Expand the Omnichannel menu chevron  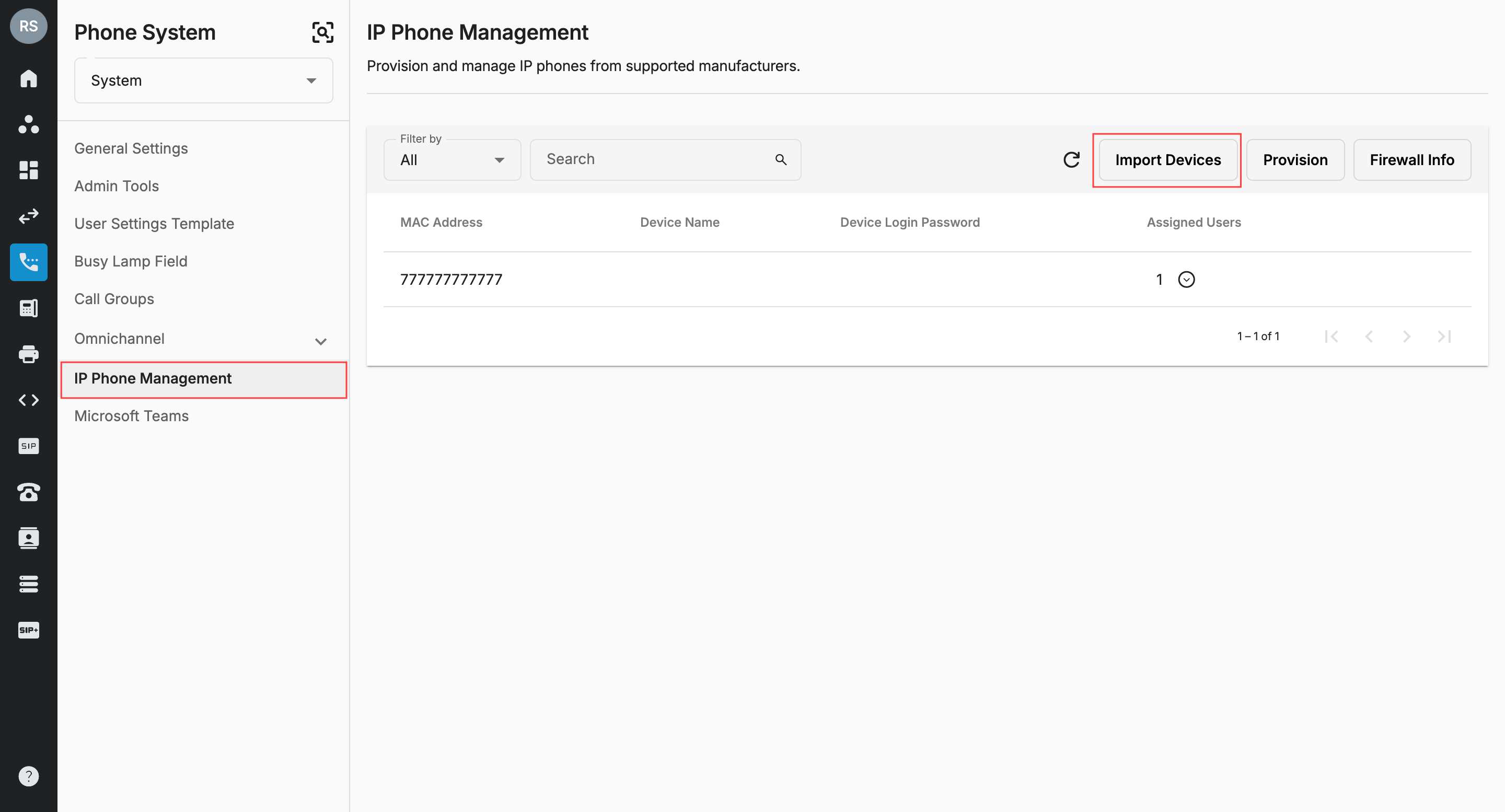(320, 341)
